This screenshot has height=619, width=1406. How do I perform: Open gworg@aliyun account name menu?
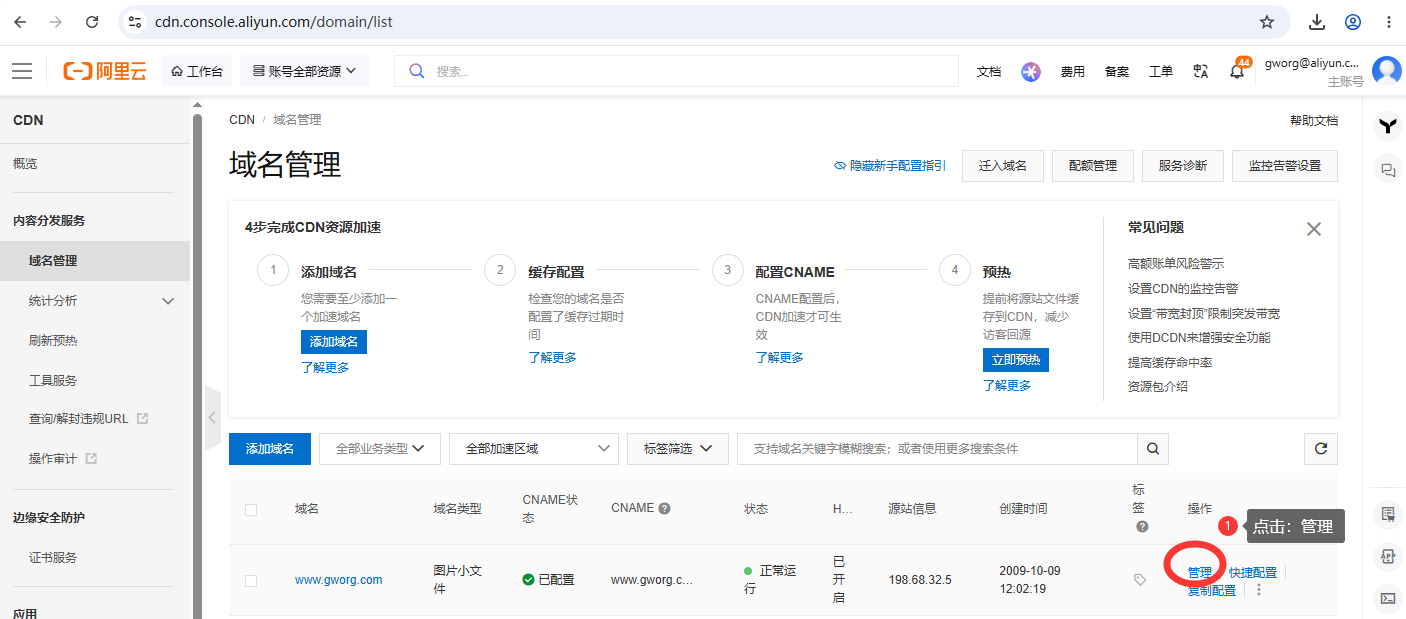1312,62
